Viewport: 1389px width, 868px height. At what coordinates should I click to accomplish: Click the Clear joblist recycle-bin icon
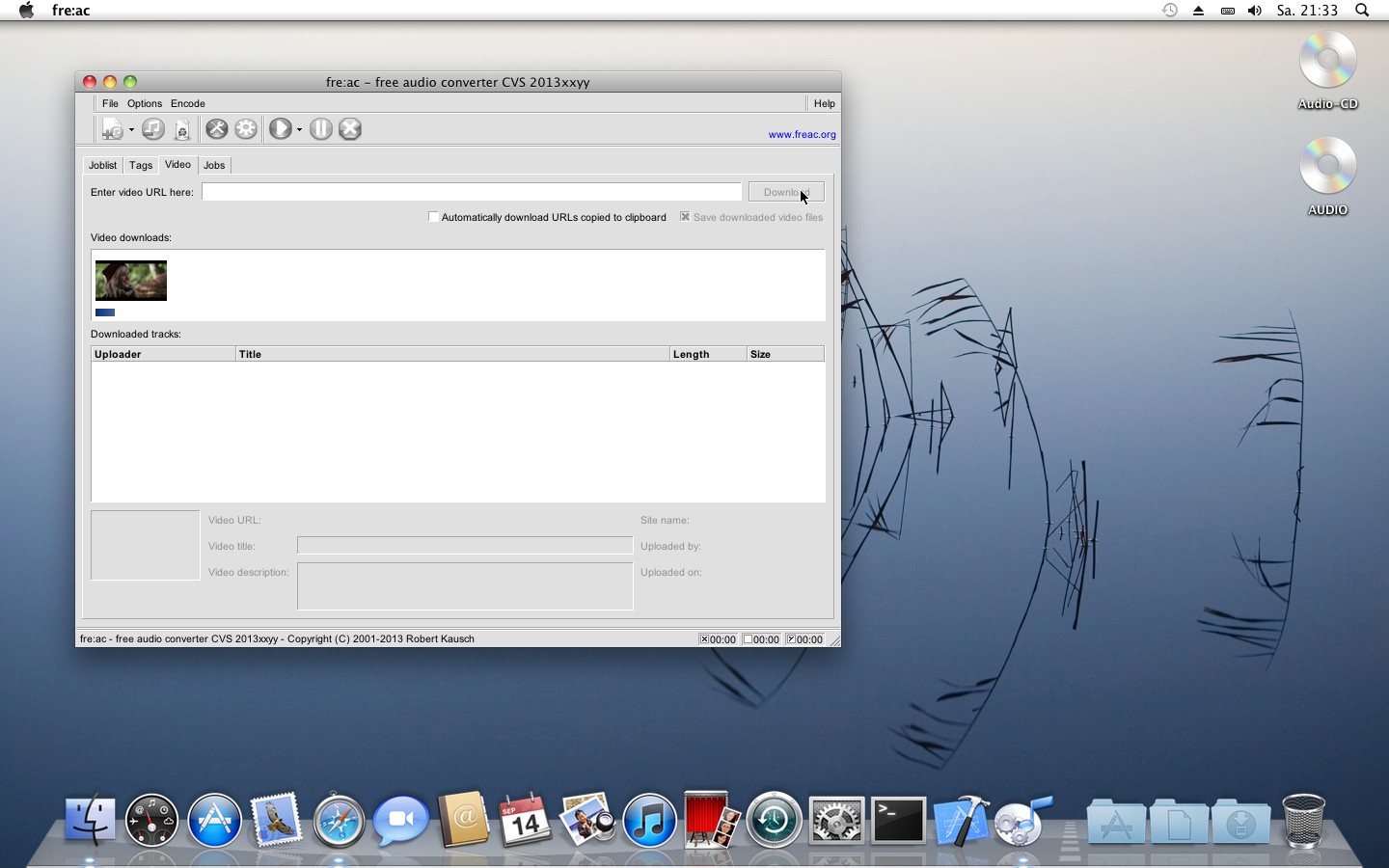pos(182,129)
